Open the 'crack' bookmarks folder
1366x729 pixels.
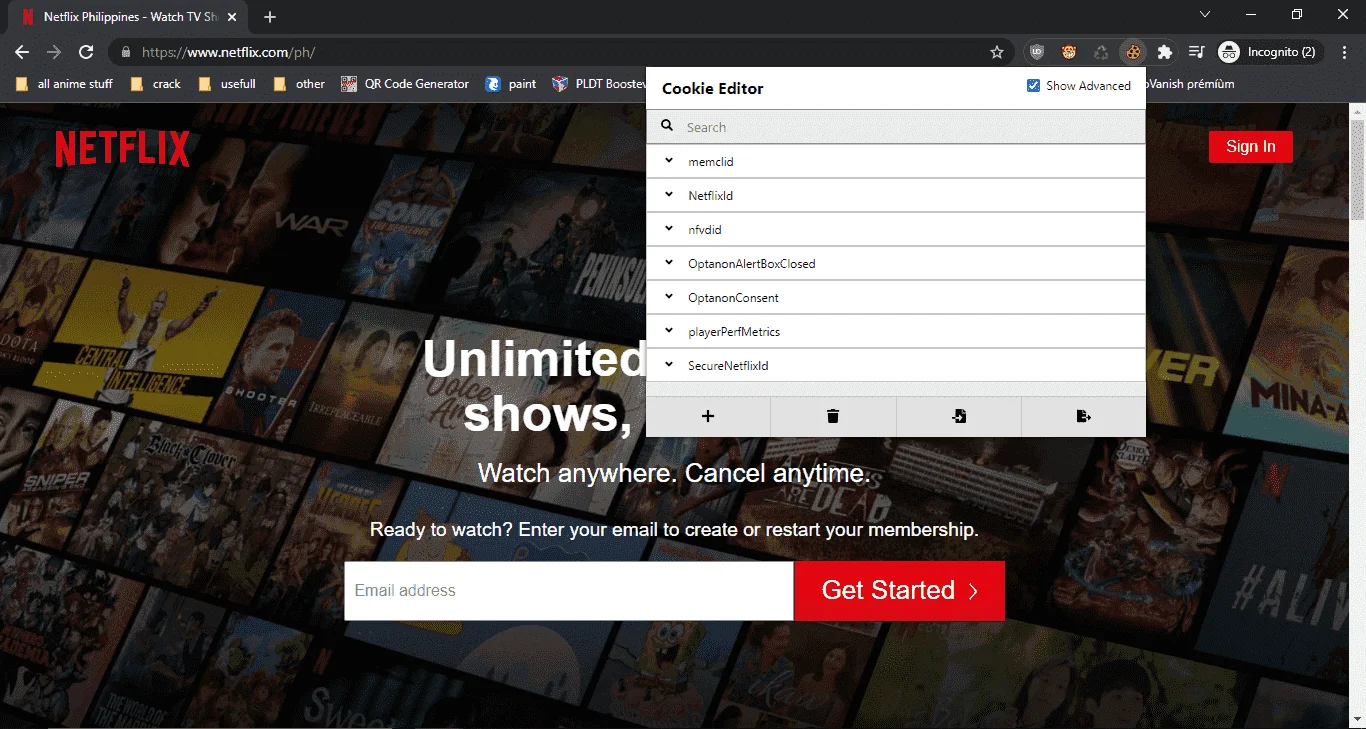click(156, 84)
